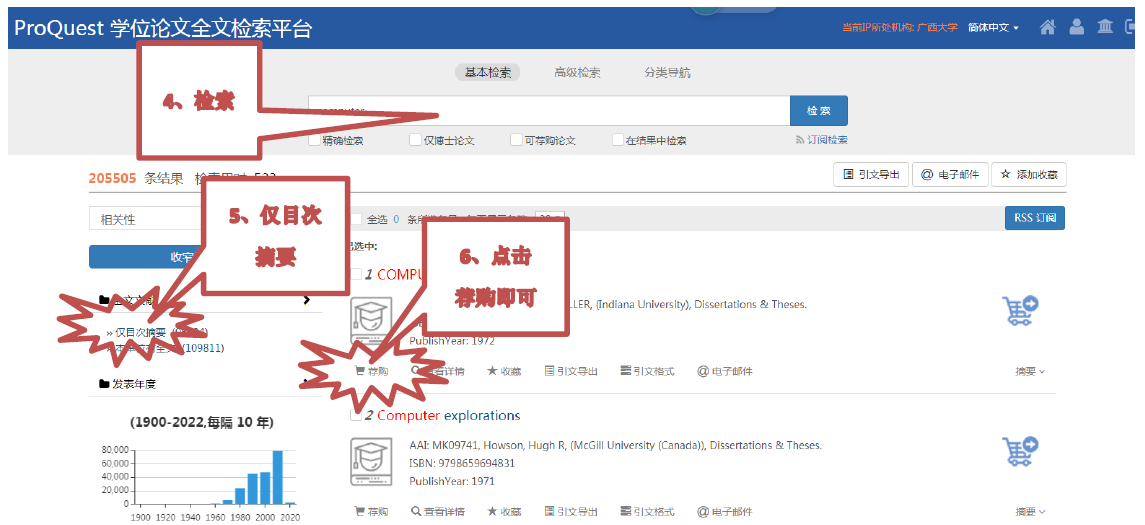Viewport: 1145px width, 525px height.
Task: Click the RSS 订阅 button
Action: pyautogui.click(x=1035, y=218)
